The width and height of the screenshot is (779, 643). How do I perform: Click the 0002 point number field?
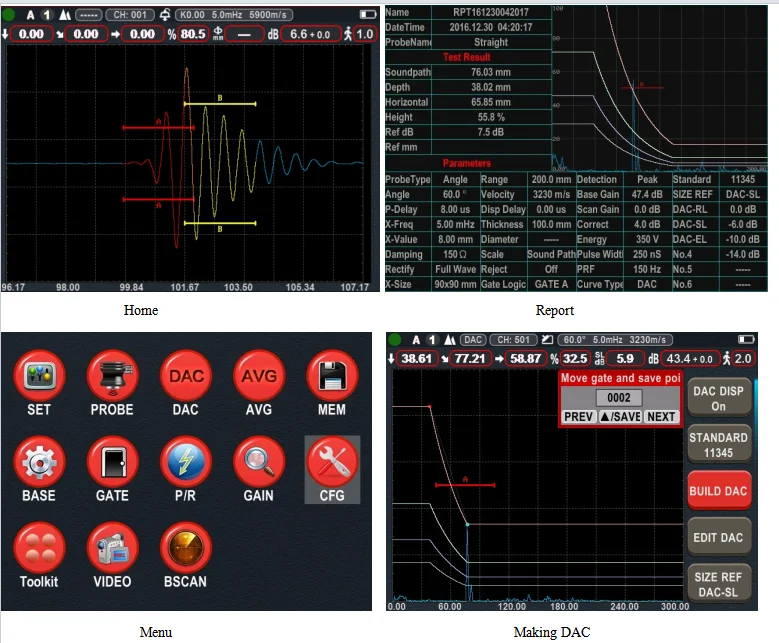pos(619,398)
